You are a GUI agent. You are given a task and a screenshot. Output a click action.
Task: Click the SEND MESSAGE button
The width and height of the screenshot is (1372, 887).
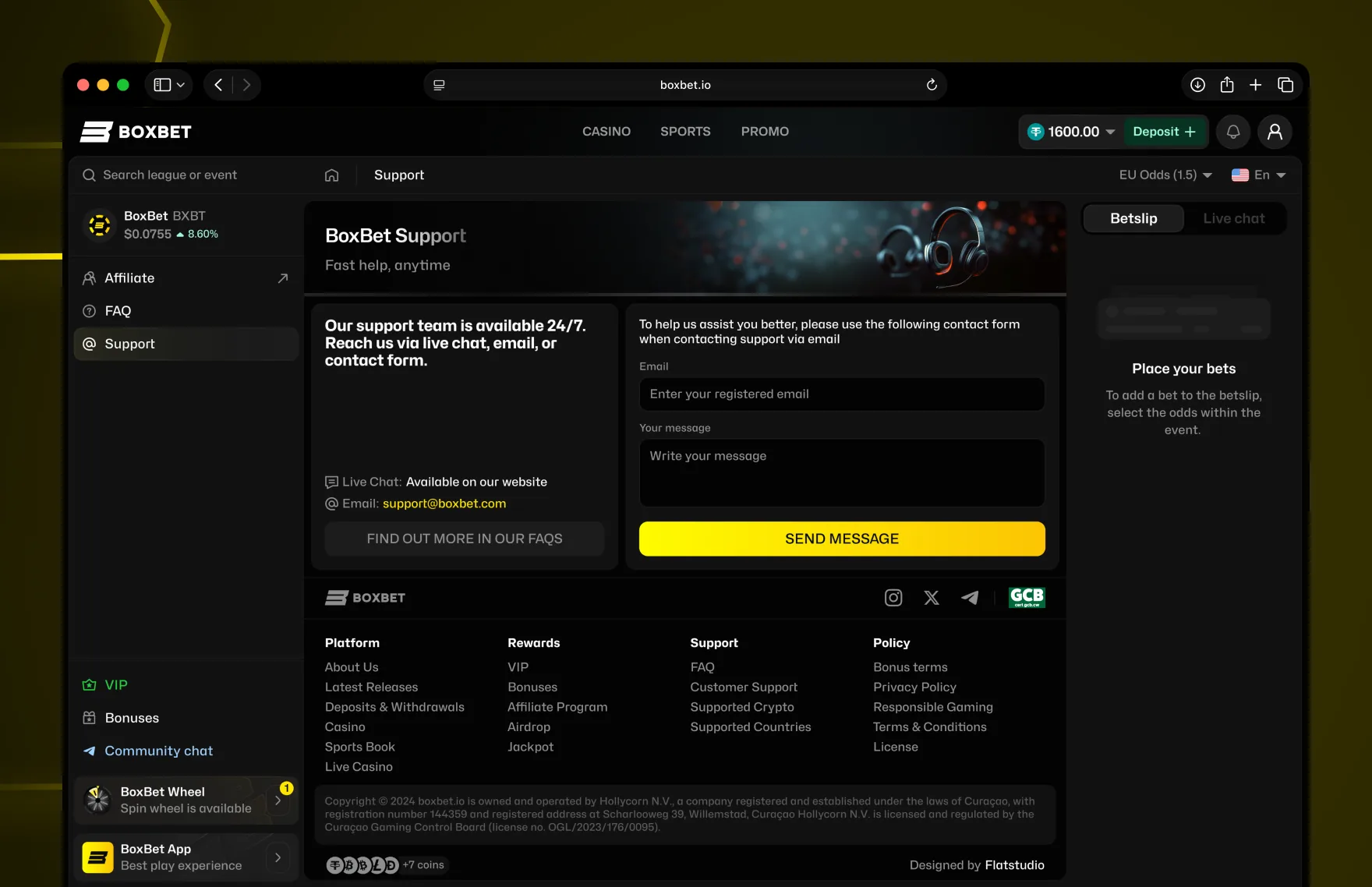click(842, 539)
